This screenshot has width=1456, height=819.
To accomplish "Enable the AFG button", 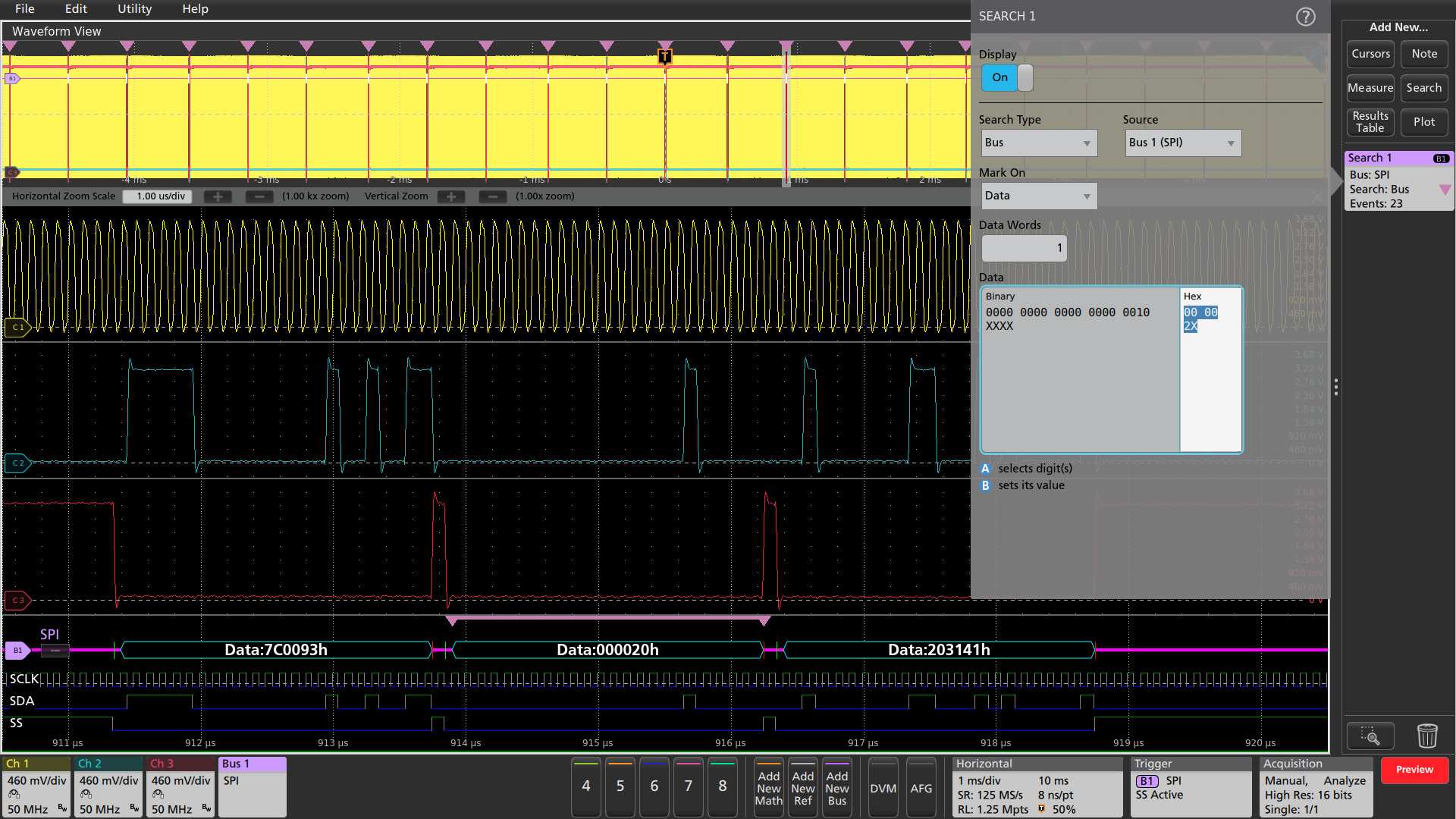I will click(921, 788).
